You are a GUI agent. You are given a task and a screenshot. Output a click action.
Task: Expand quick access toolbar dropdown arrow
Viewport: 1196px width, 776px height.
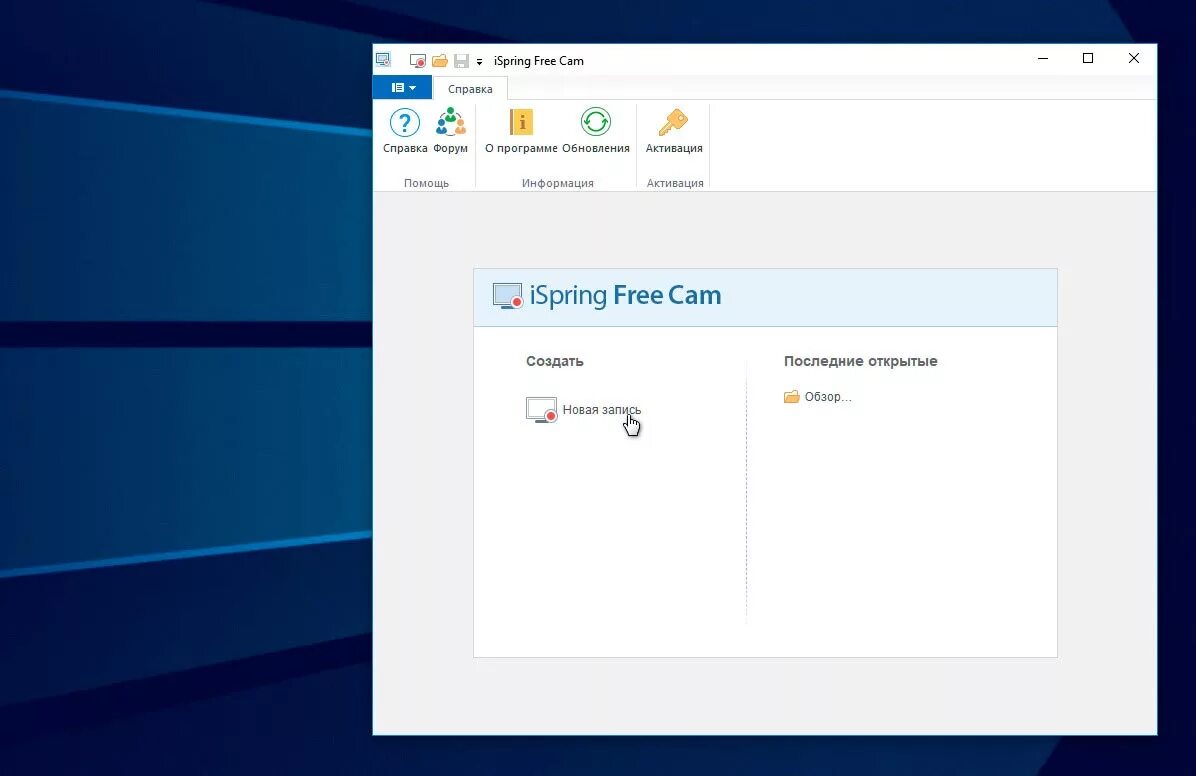[479, 62]
